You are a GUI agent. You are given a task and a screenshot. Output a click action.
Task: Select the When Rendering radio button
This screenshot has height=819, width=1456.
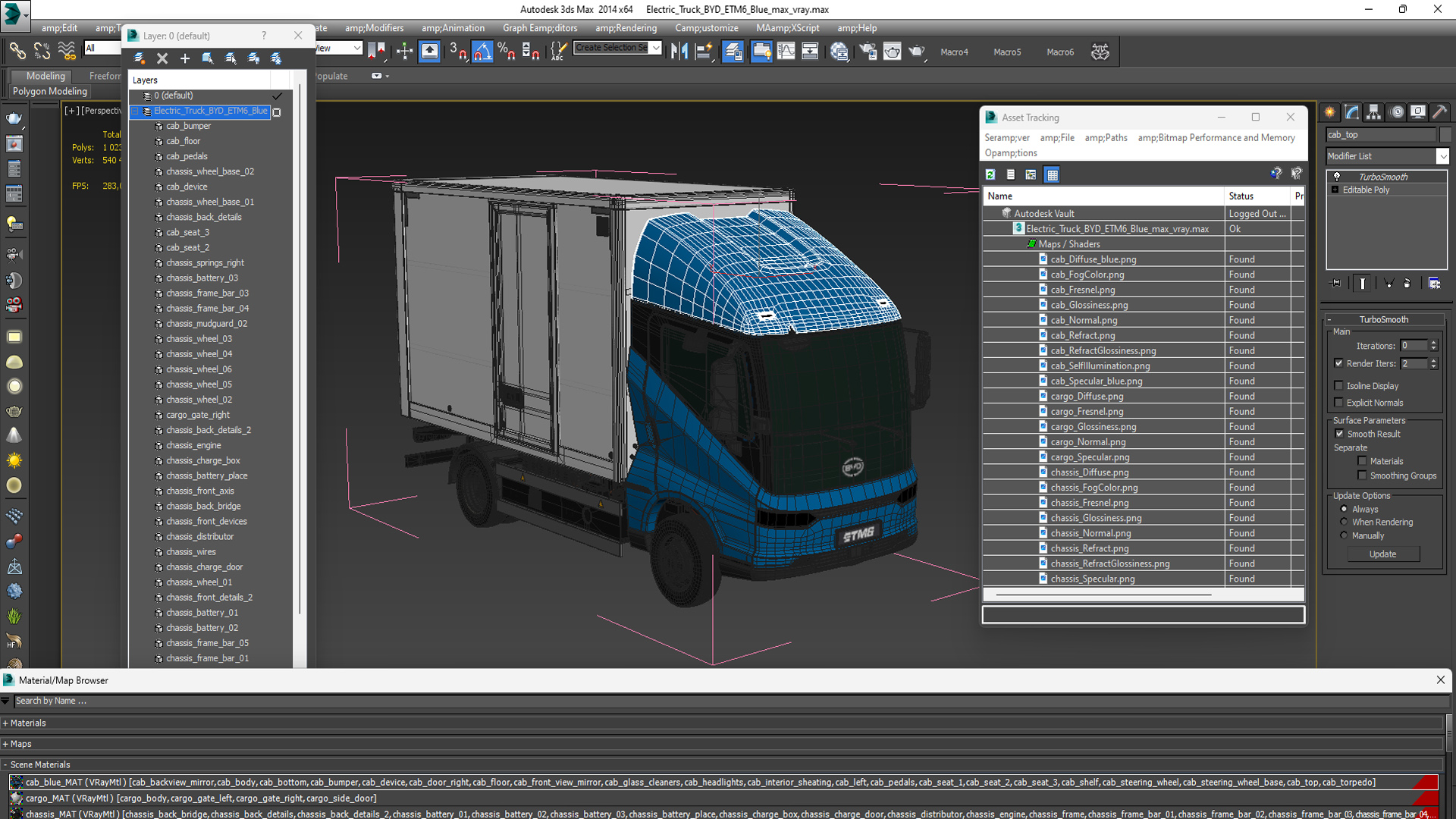[x=1344, y=522]
